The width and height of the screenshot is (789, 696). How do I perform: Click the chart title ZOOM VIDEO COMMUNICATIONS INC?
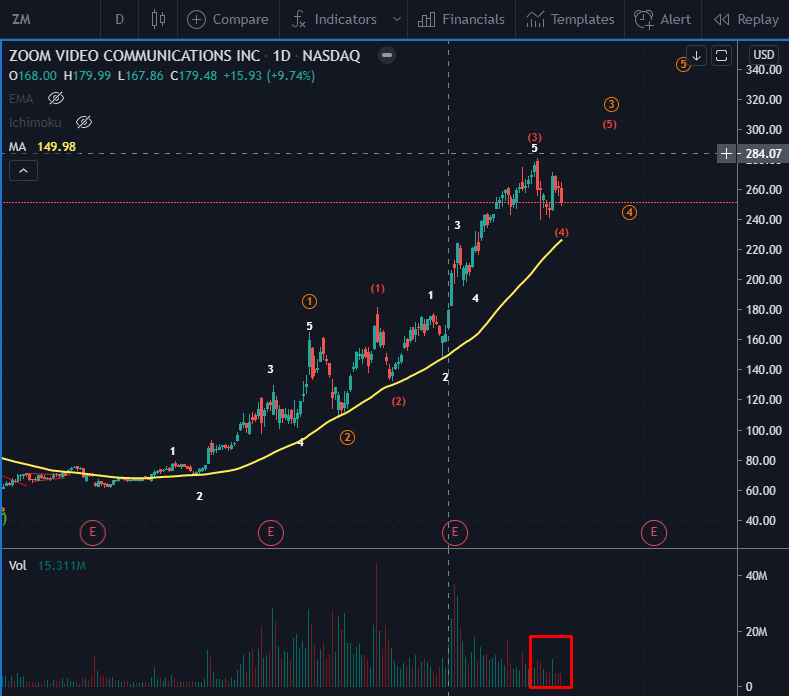click(134, 55)
